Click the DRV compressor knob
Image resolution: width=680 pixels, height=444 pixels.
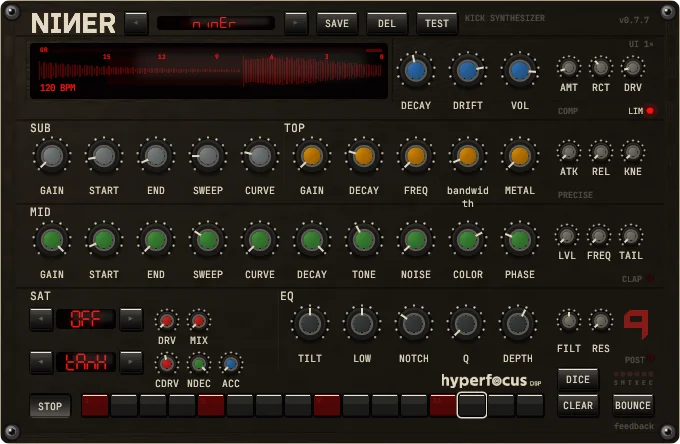tap(633, 68)
